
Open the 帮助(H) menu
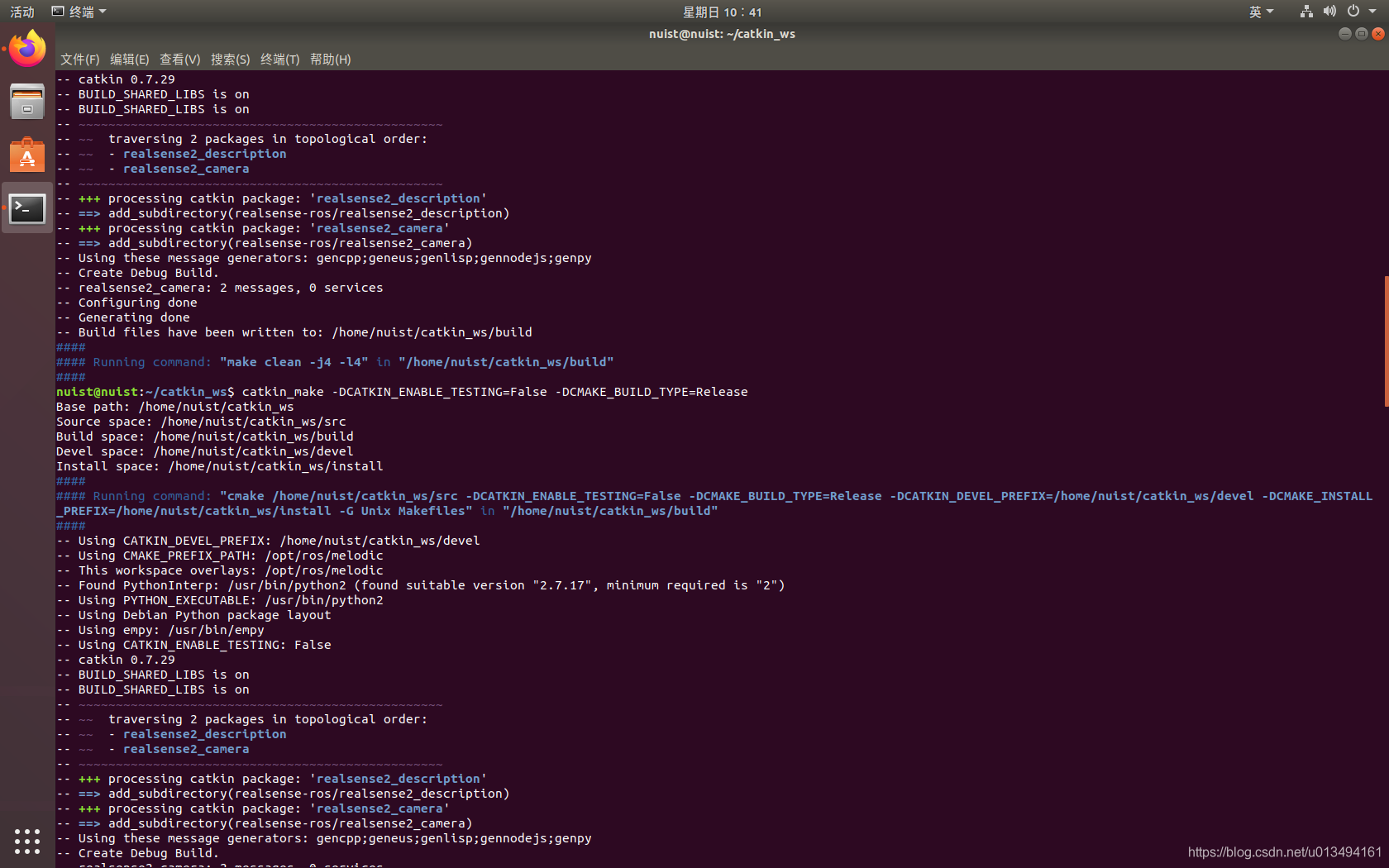pos(330,60)
